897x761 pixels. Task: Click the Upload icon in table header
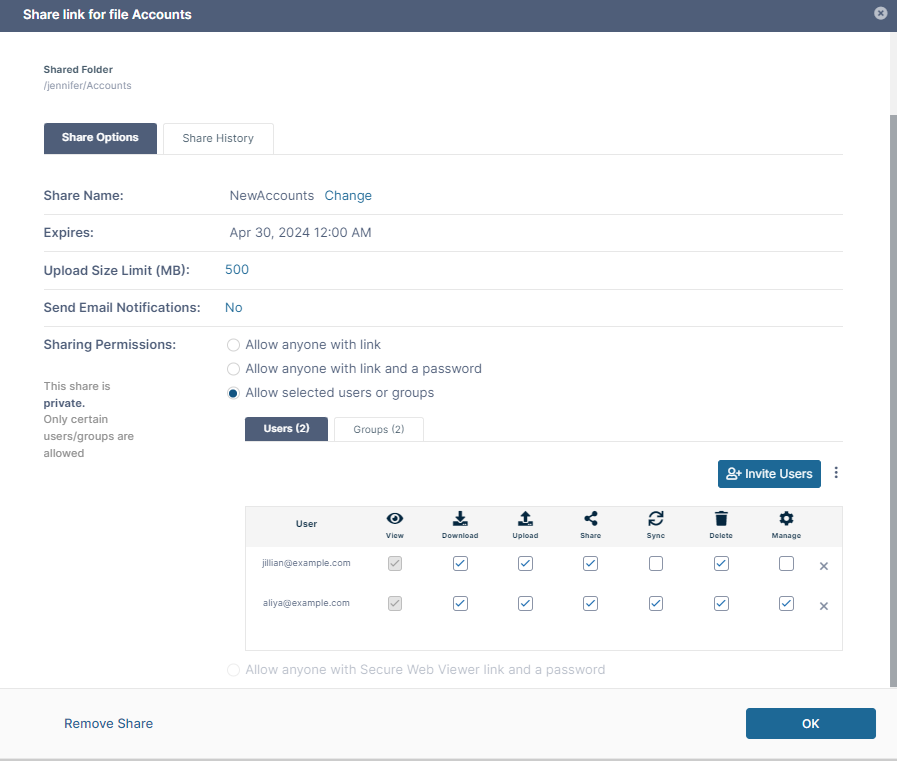pos(525,518)
